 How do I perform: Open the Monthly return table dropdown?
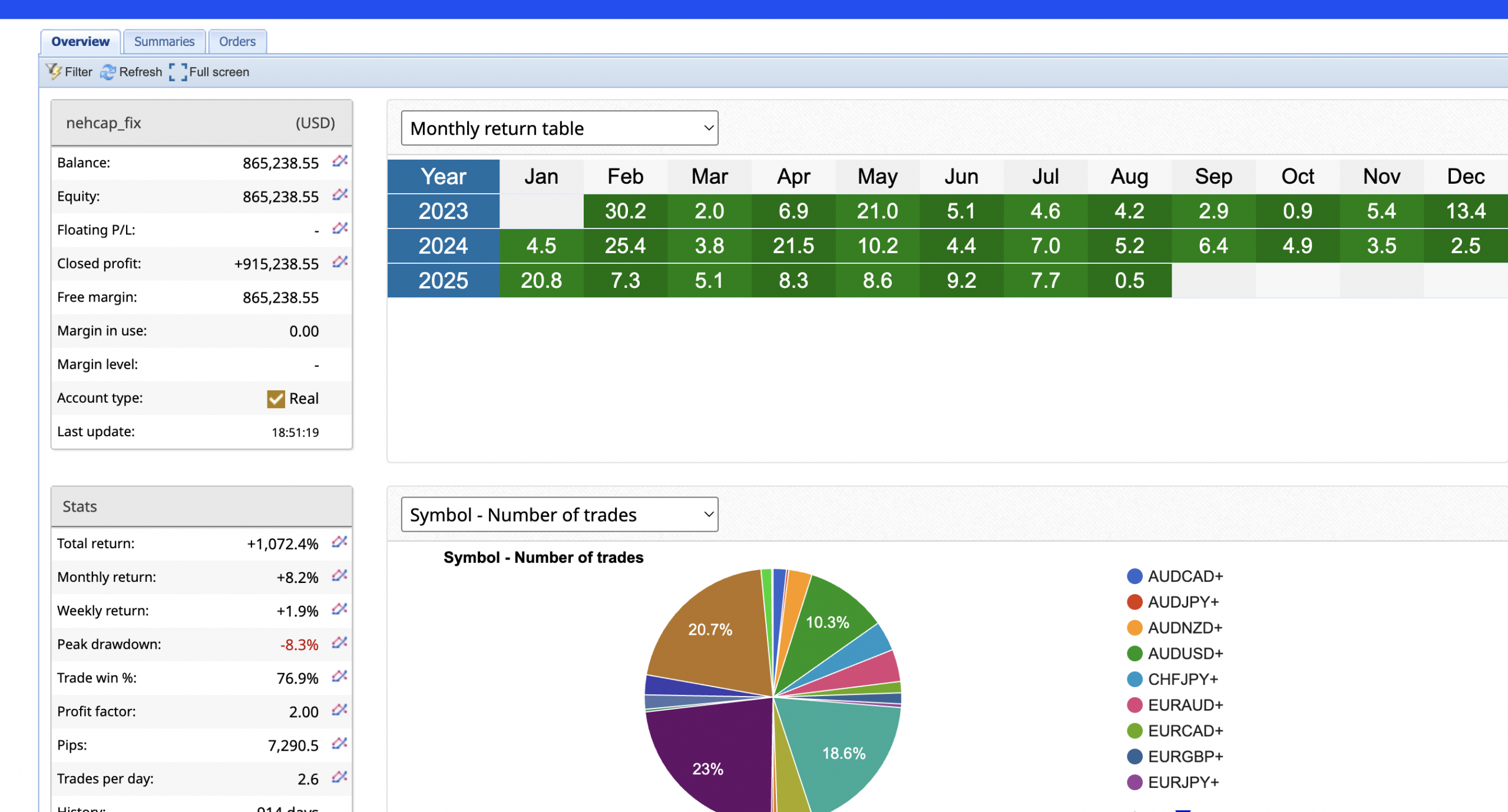click(x=559, y=128)
